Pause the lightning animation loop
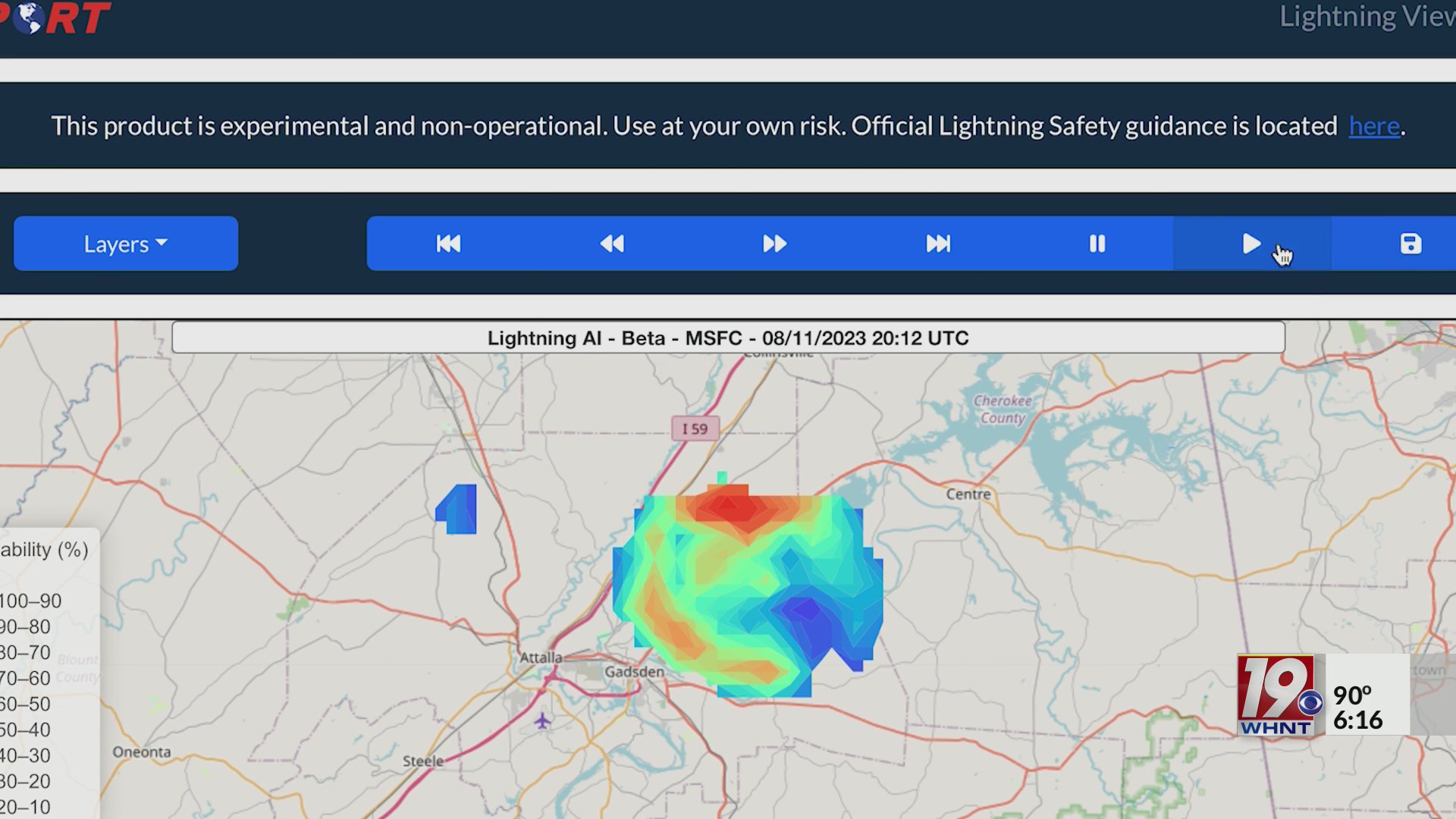This screenshot has height=819, width=1456. (x=1097, y=243)
